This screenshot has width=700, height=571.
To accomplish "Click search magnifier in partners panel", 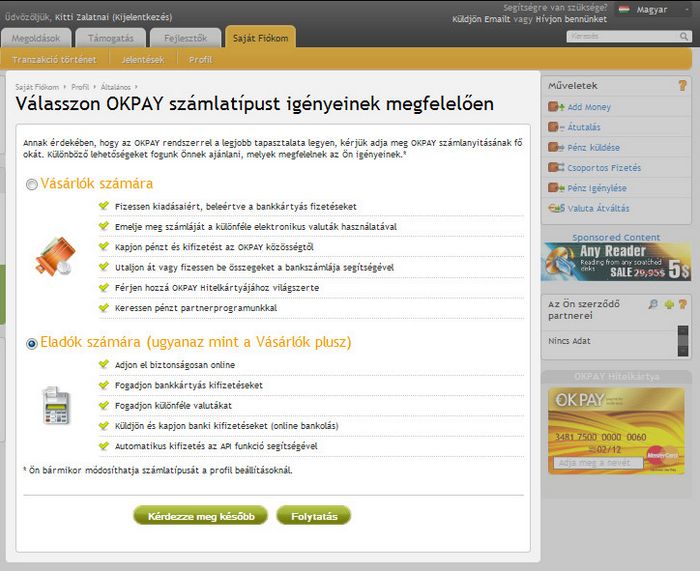I will (x=653, y=304).
